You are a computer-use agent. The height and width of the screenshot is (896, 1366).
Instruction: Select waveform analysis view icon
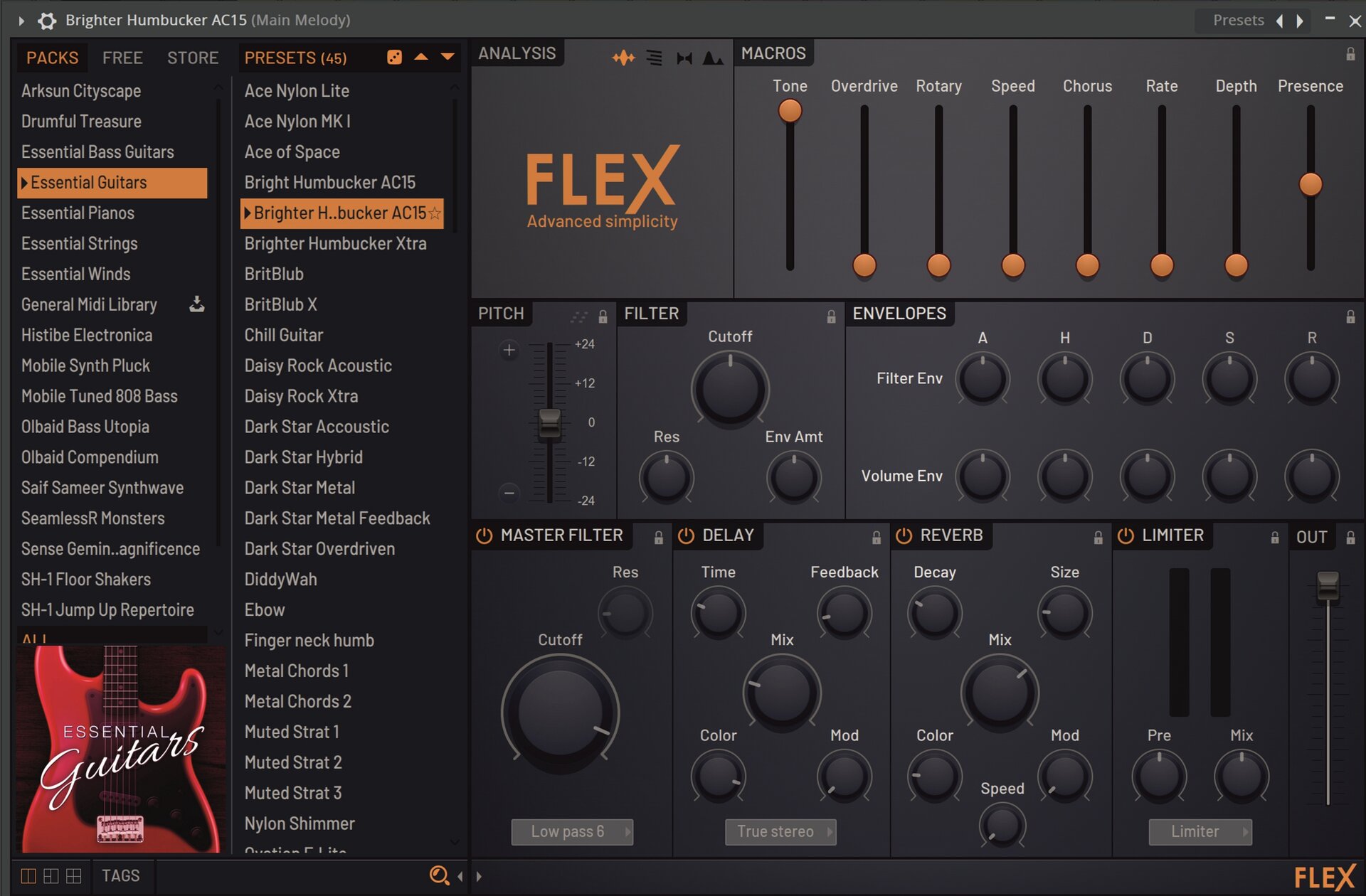click(623, 58)
